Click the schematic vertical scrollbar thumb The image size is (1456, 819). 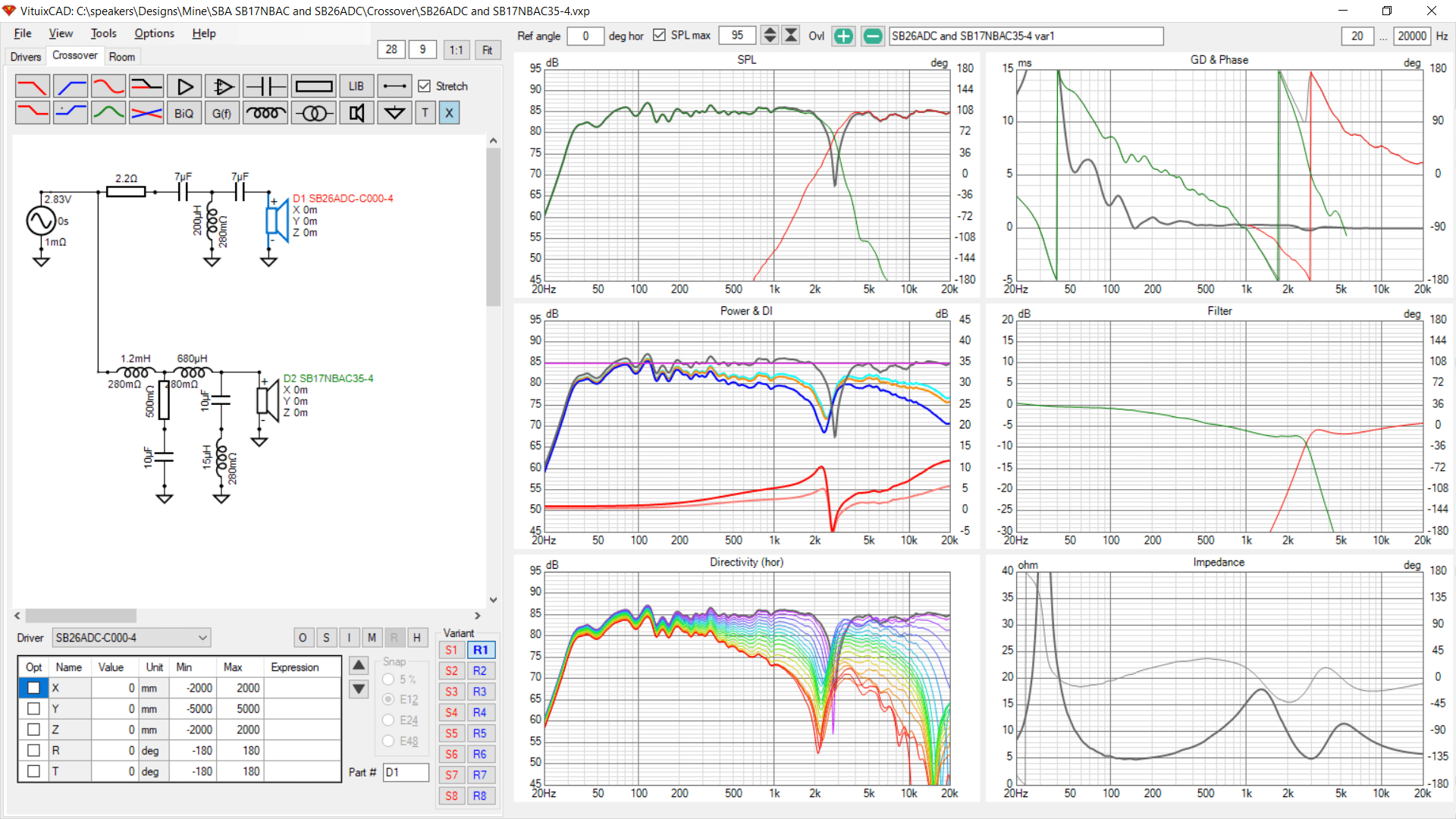tap(493, 227)
